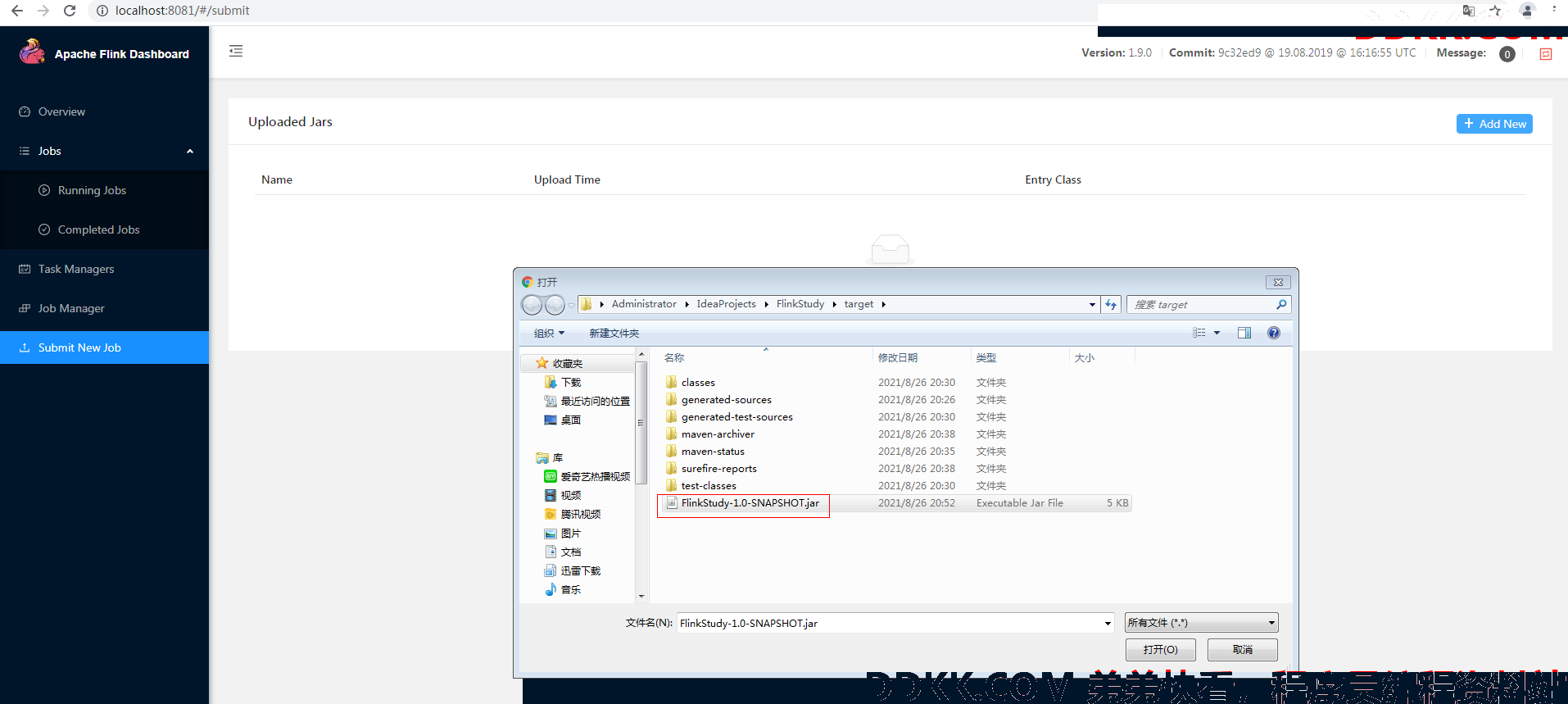Select Submit New Job menu item

click(104, 347)
